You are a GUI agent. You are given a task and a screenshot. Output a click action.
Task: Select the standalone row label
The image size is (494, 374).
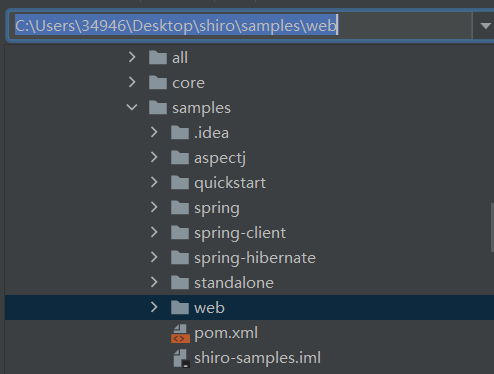click(234, 283)
